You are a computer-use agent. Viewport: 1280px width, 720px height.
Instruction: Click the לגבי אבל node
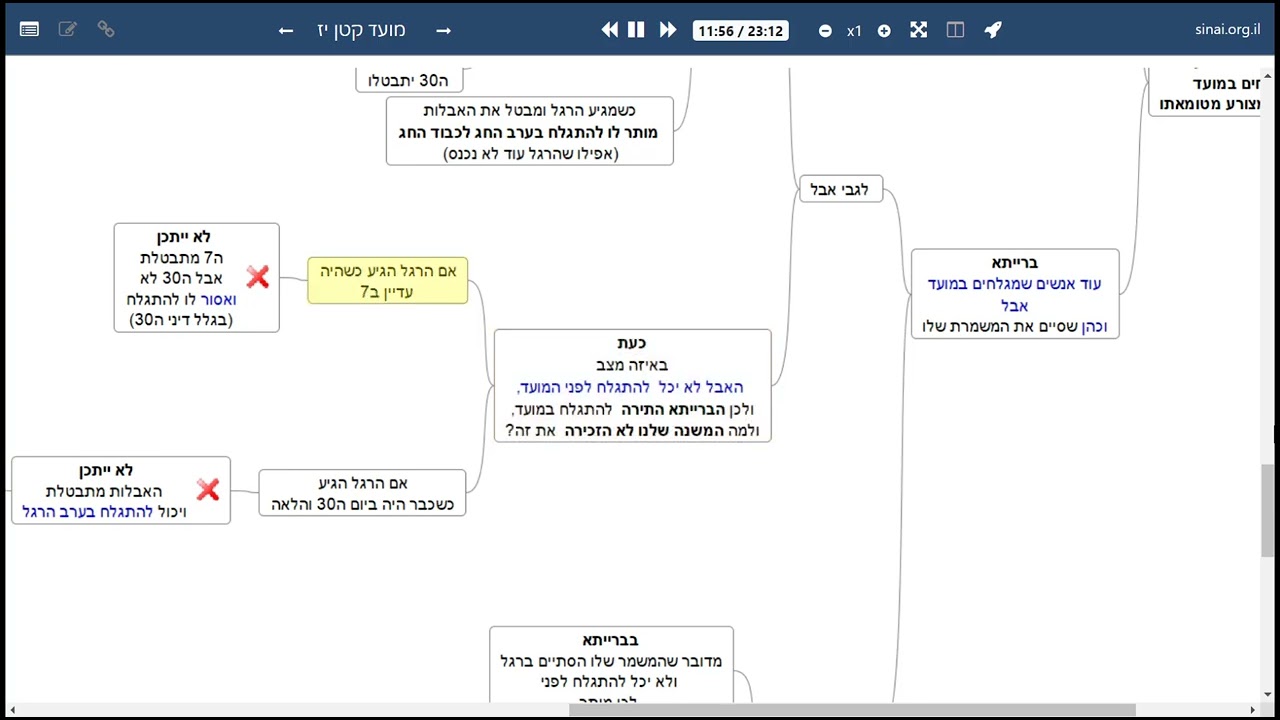[x=840, y=189]
